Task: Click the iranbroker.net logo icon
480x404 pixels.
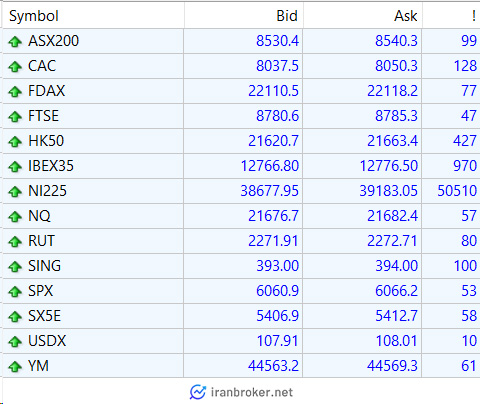Action: (x=198, y=392)
